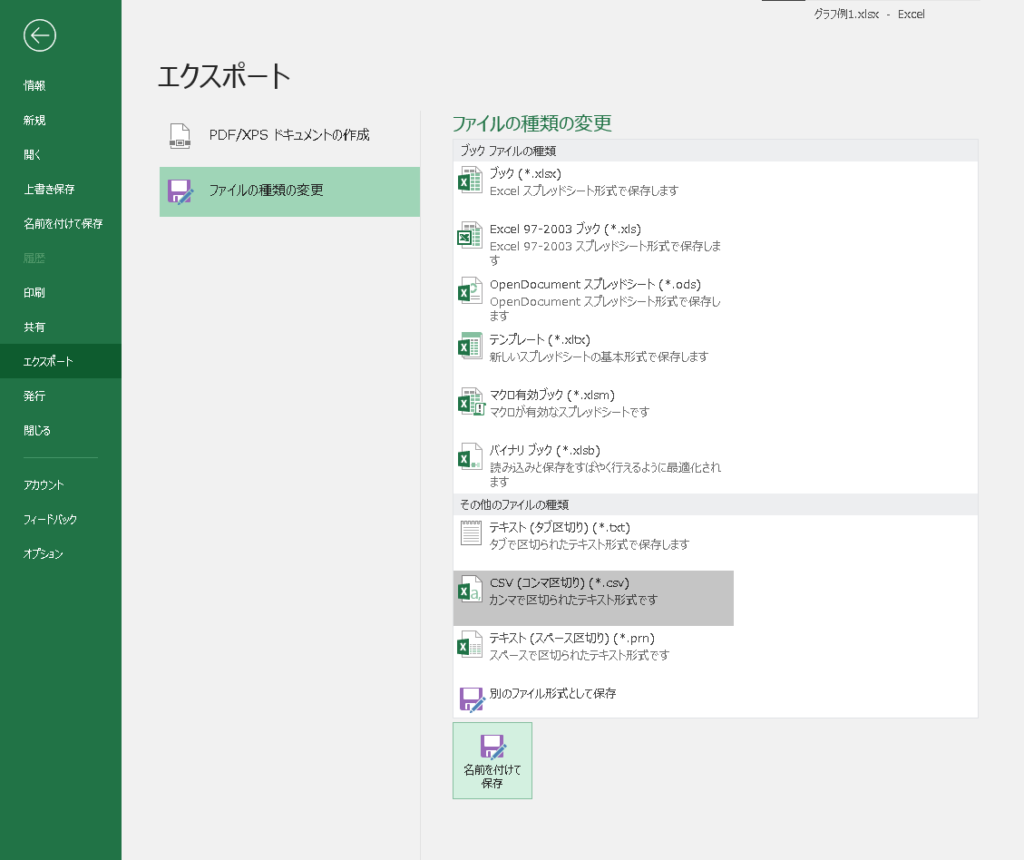
Task: Open 共有 in the sidebar
Action: [x=35, y=327]
